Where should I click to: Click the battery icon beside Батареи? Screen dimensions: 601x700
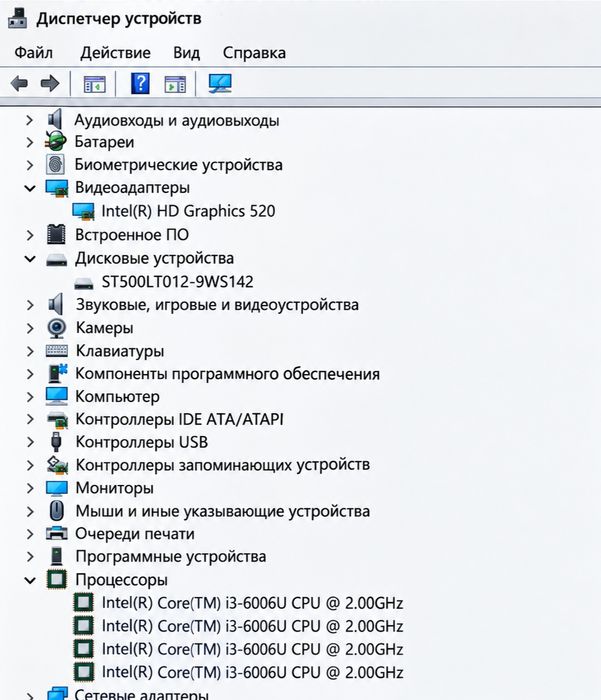click(56, 141)
